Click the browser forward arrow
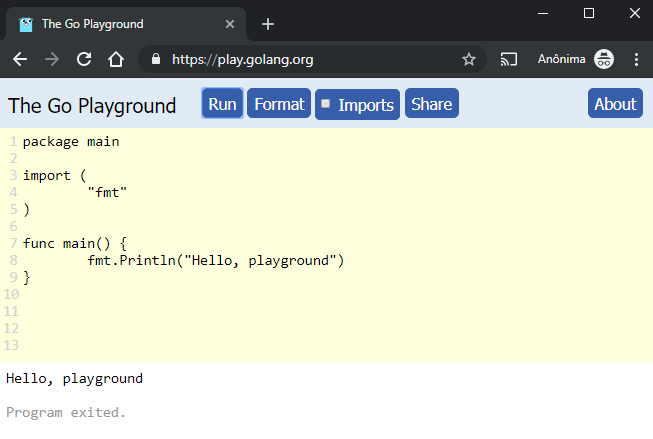 tap(52, 59)
